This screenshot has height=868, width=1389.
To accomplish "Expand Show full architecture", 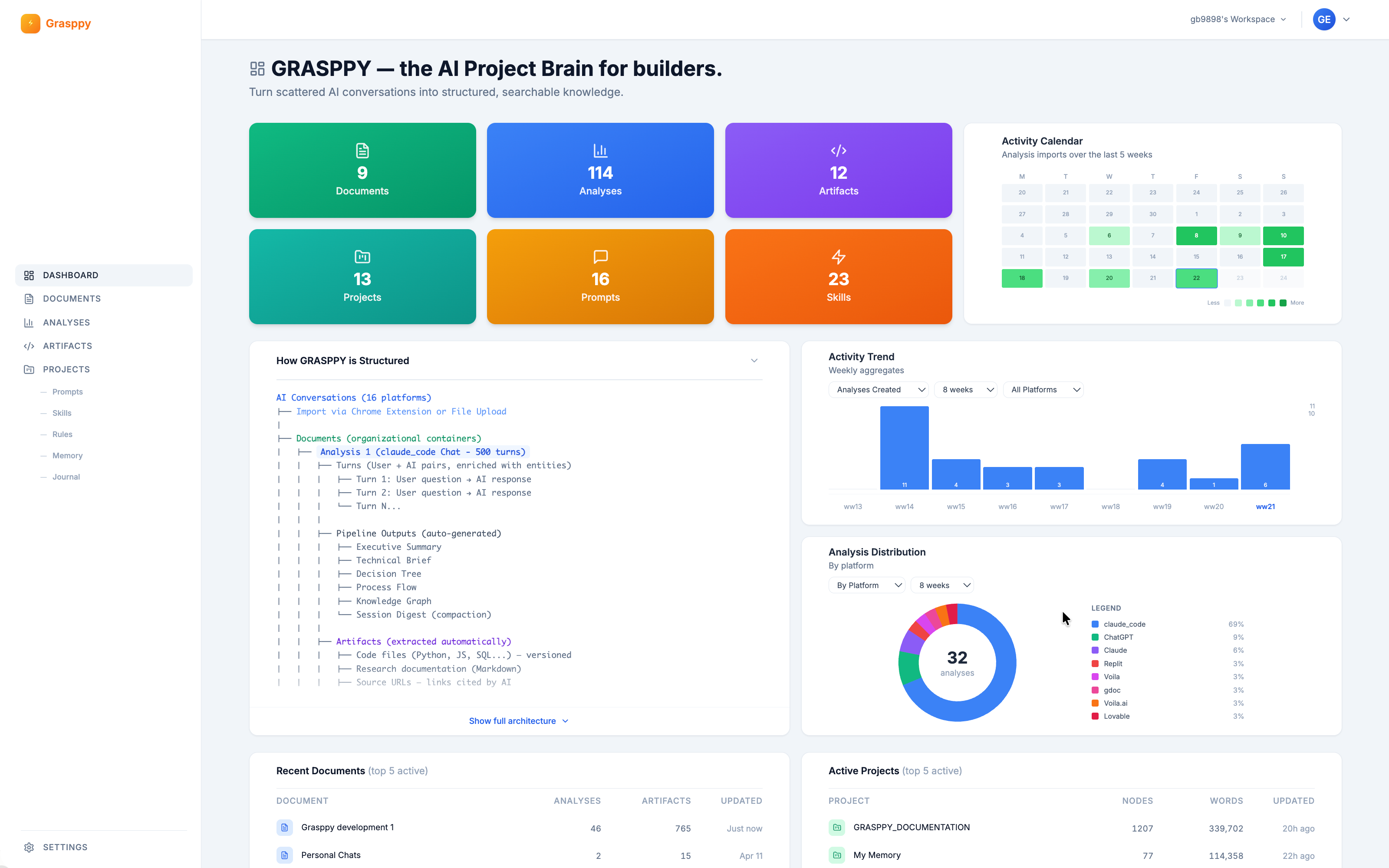I will 518,721.
